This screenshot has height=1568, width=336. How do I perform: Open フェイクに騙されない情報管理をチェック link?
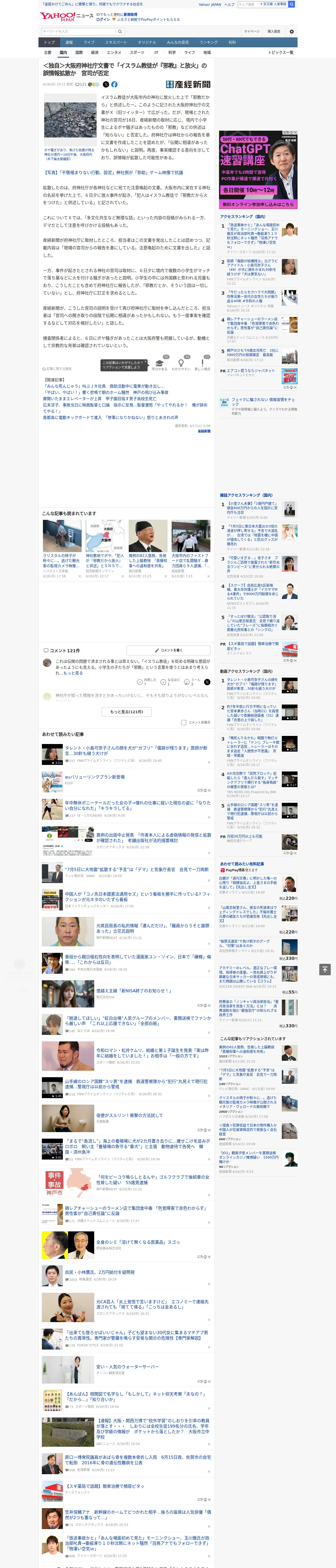pos(264,402)
